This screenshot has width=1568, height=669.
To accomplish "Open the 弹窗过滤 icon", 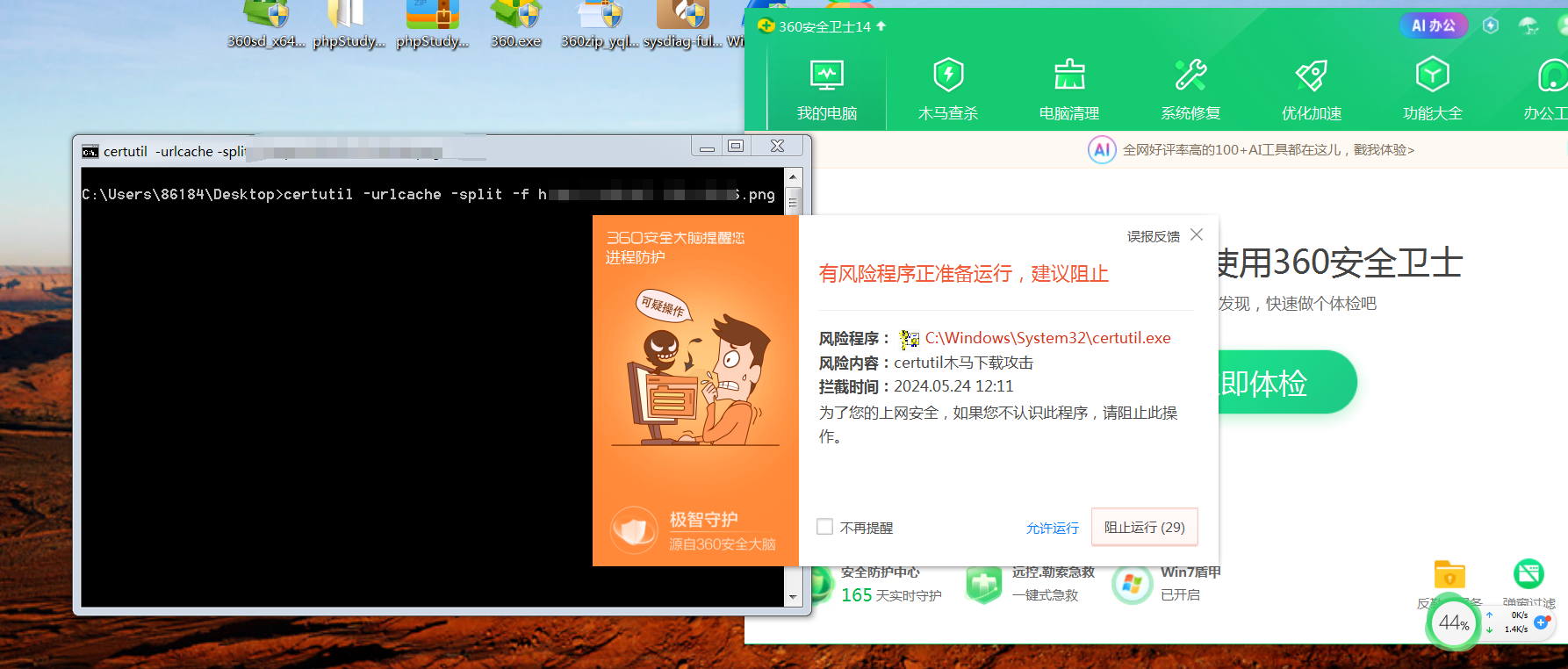I will (x=1528, y=574).
